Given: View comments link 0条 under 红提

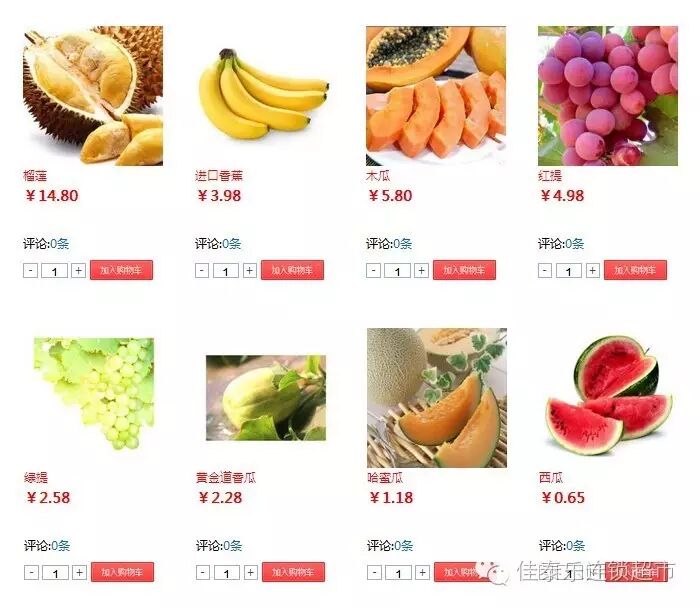Looking at the screenshot, I should point(575,244).
